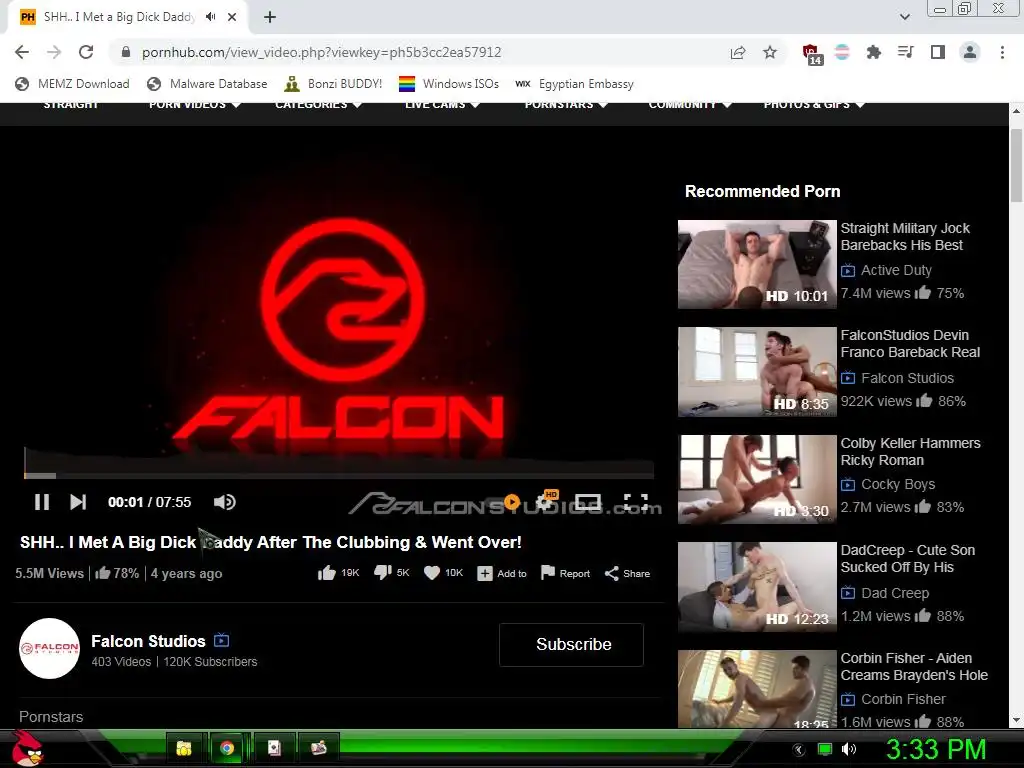Share the video link

pyautogui.click(x=627, y=573)
